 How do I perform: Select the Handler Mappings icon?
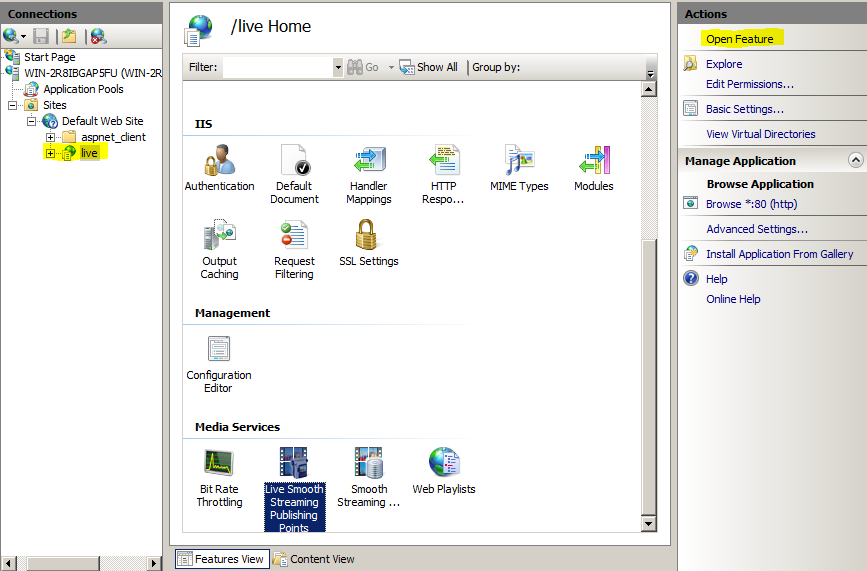click(369, 160)
